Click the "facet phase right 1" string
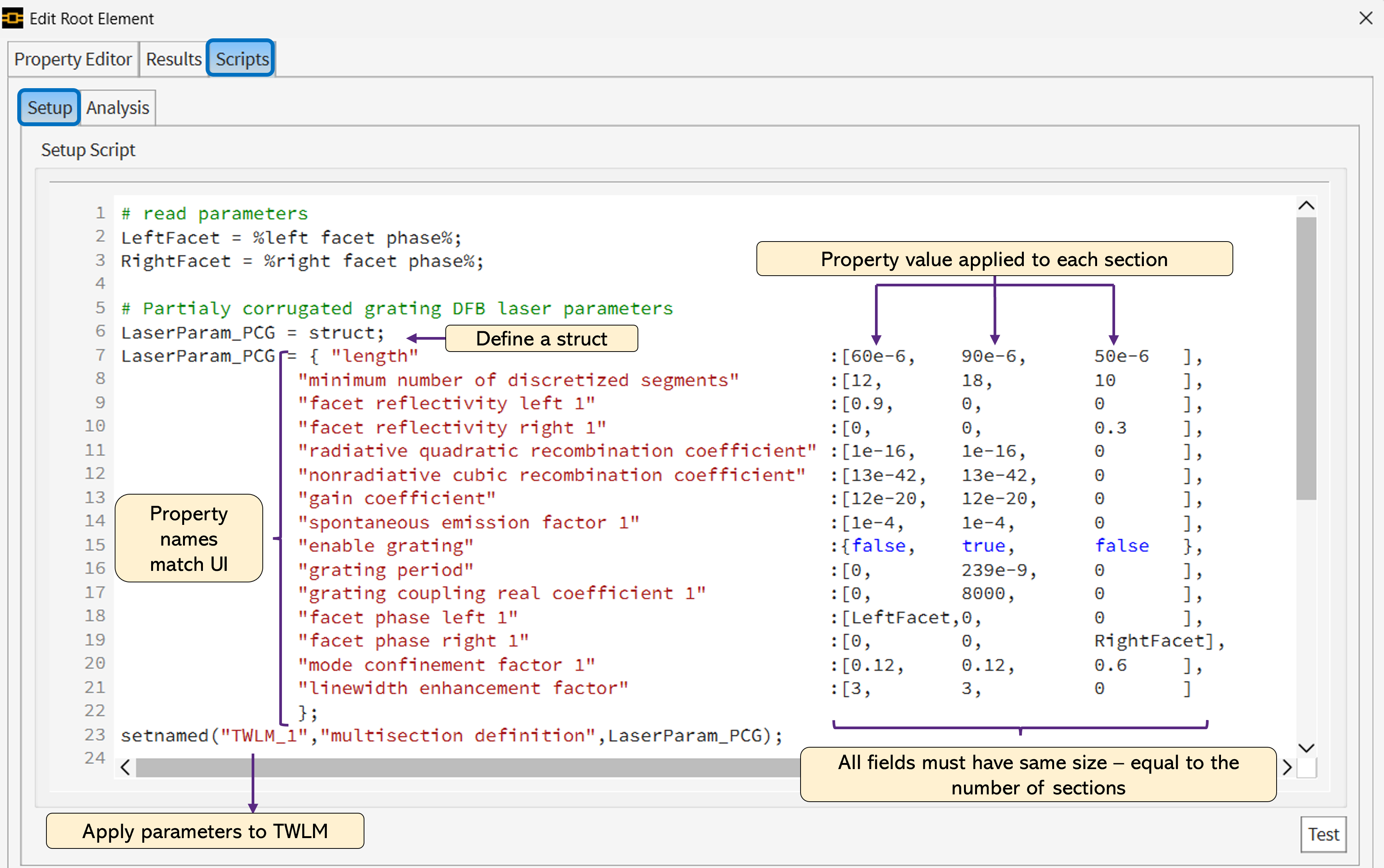1384x868 pixels. 413,641
